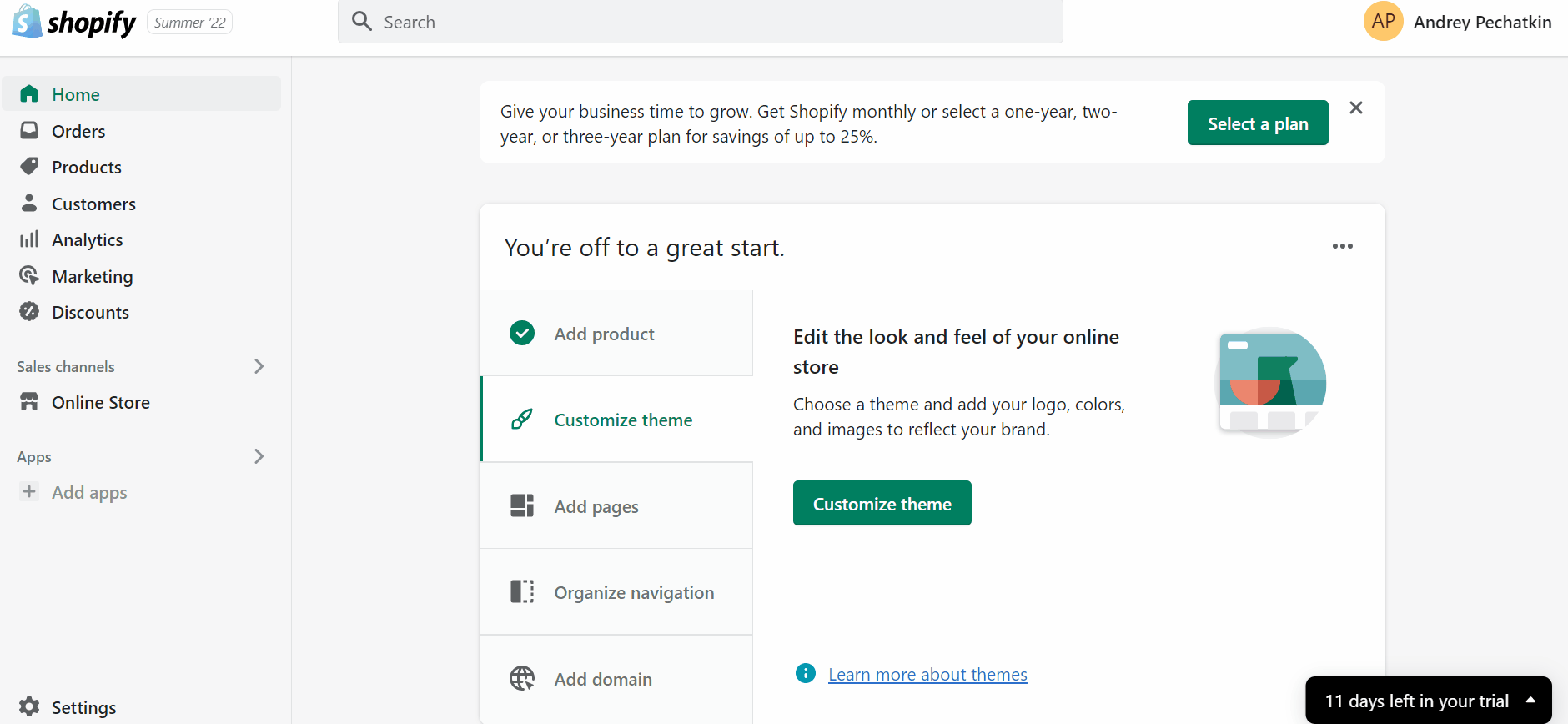Screen dimensions: 1568x724
Task: Open Products section
Action: (87, 167)
